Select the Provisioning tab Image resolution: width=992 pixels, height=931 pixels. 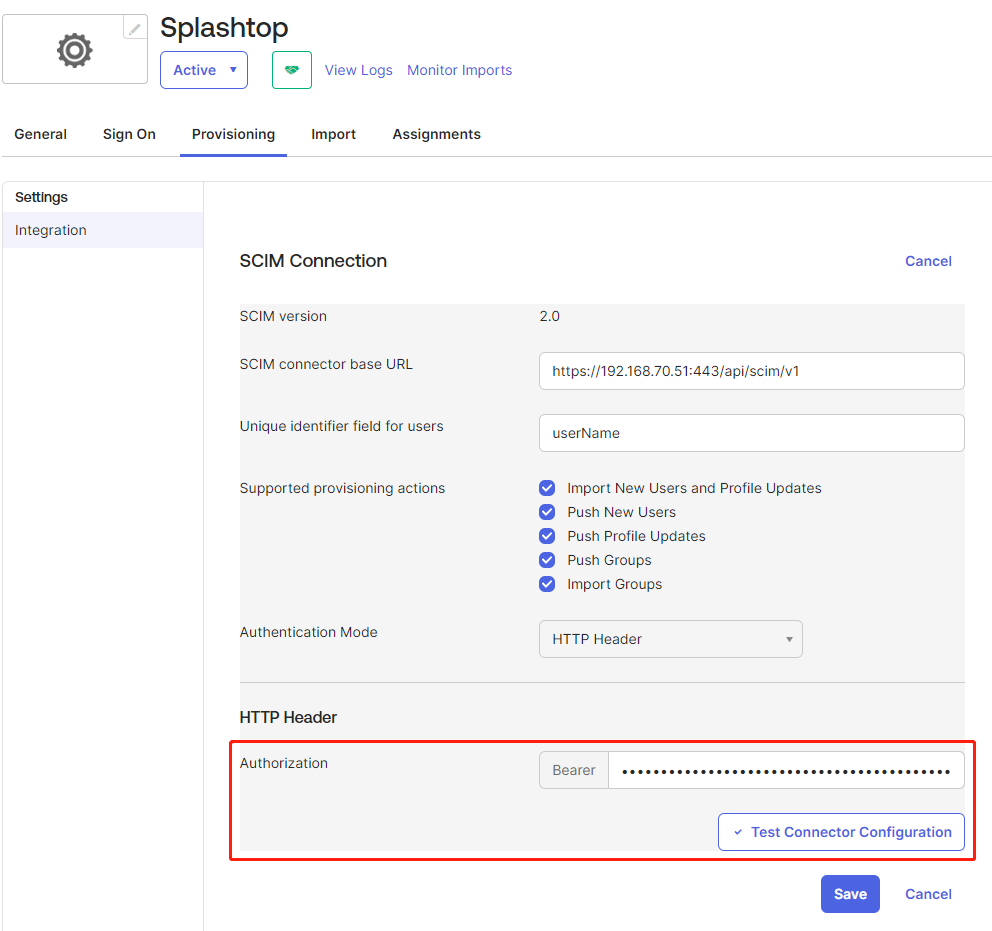[x=233, y=134]
